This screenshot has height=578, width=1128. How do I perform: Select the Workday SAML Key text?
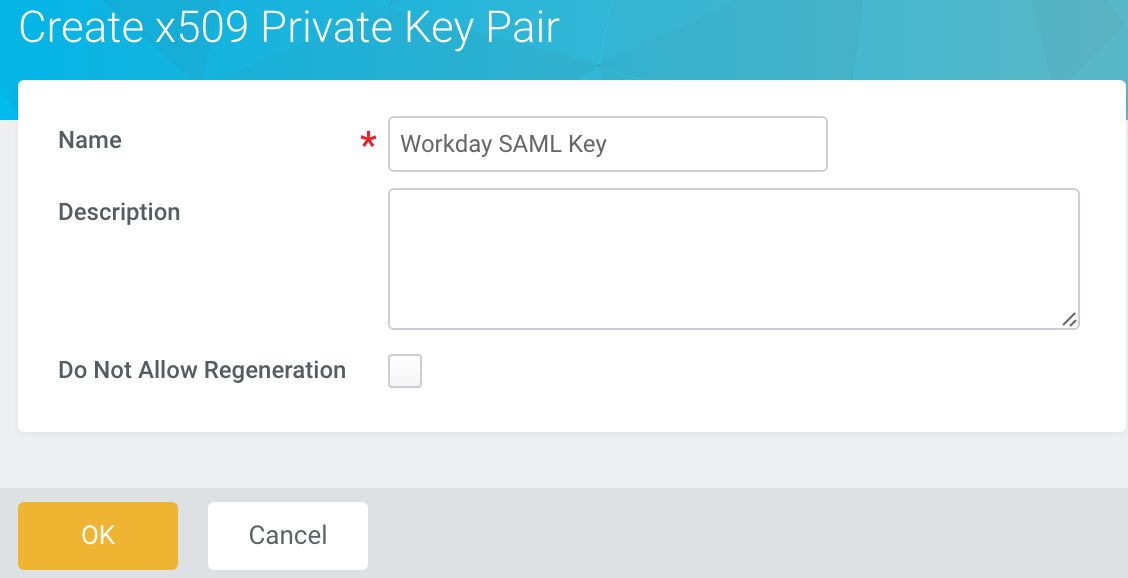(x=503, y=144)
